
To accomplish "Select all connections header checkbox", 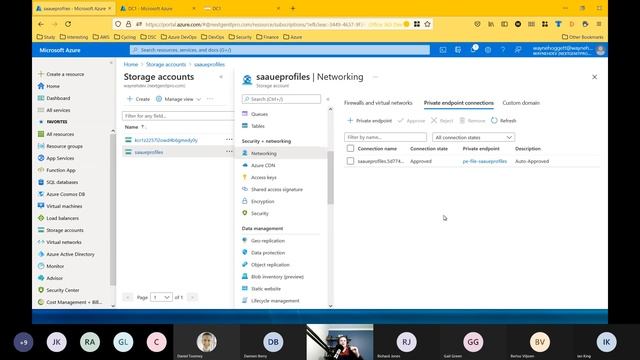I will 350,149.
